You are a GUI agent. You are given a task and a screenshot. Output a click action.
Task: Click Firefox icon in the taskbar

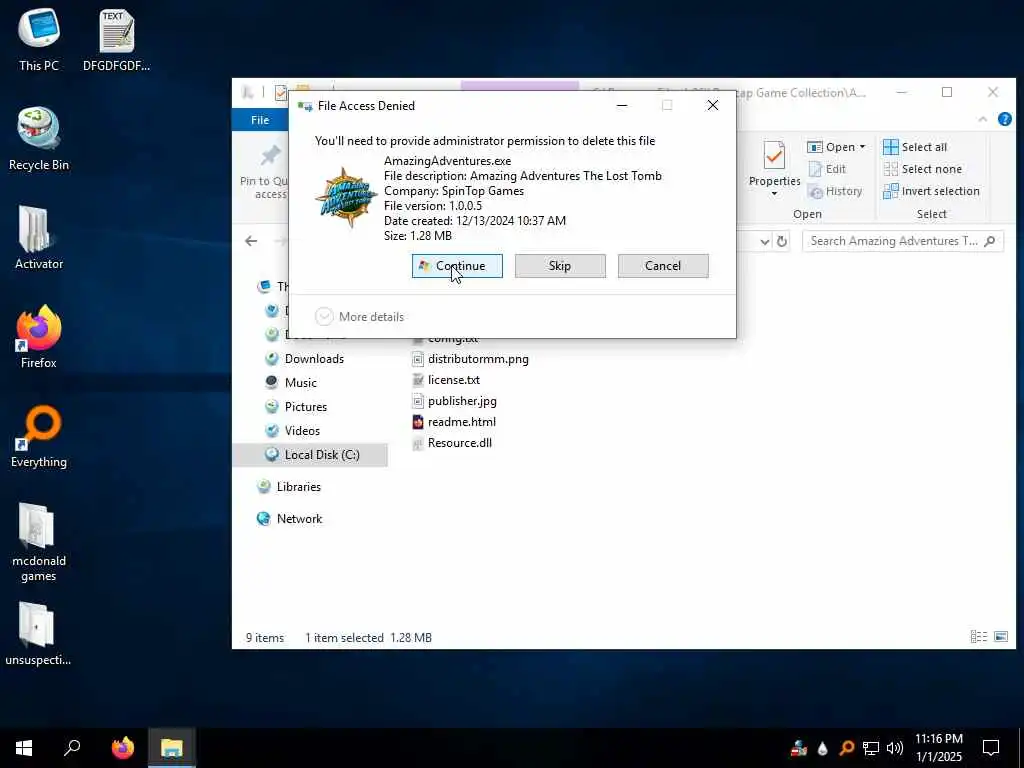pyautogui.click(x=122, y=748)
